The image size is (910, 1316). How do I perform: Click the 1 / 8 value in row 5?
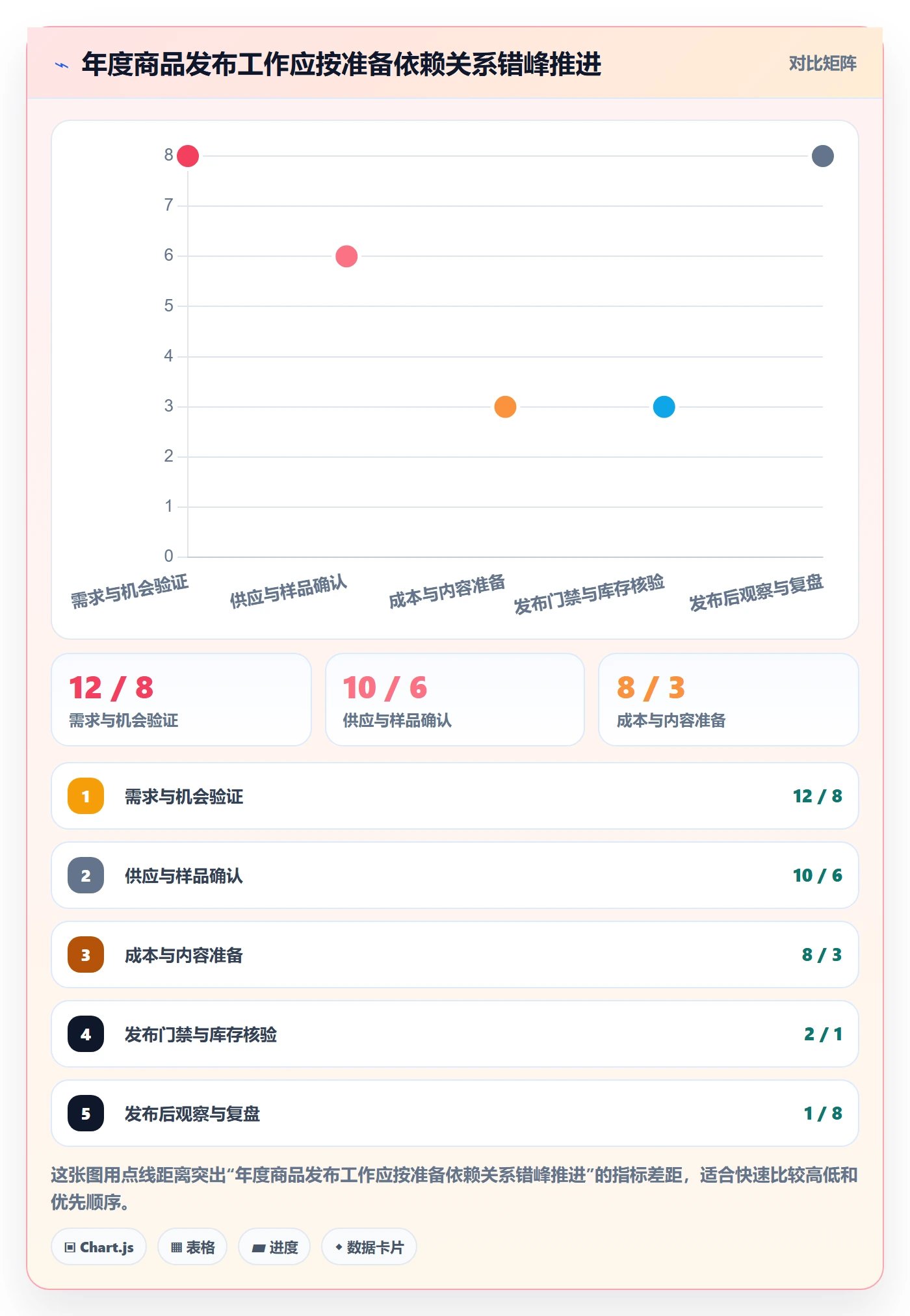(824, 1113)
